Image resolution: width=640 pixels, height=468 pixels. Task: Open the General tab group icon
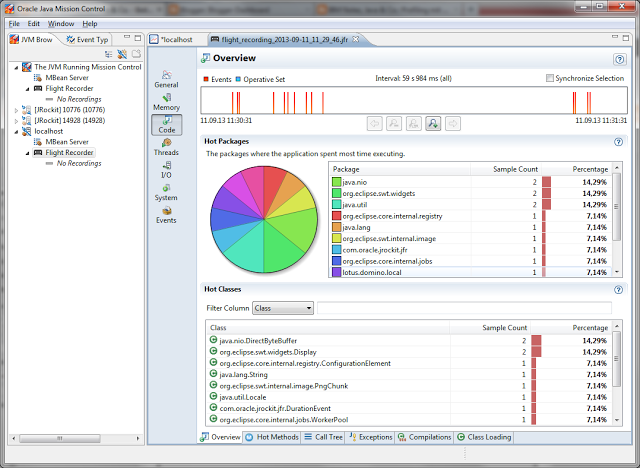[x=166, y=76]
